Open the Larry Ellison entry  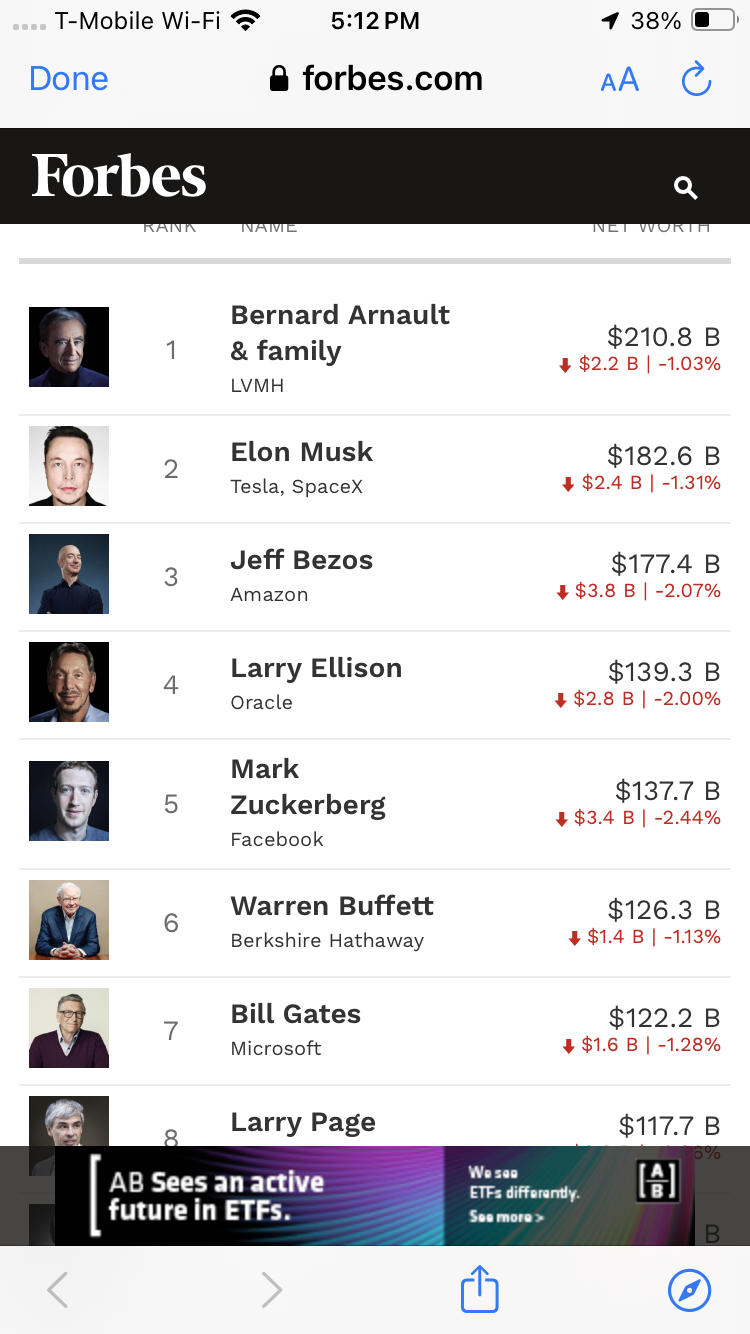coord(375,685)
